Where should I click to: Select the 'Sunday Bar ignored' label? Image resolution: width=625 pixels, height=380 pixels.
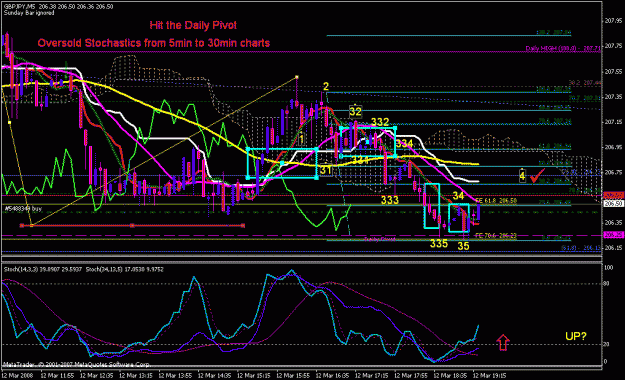(29, 13)
